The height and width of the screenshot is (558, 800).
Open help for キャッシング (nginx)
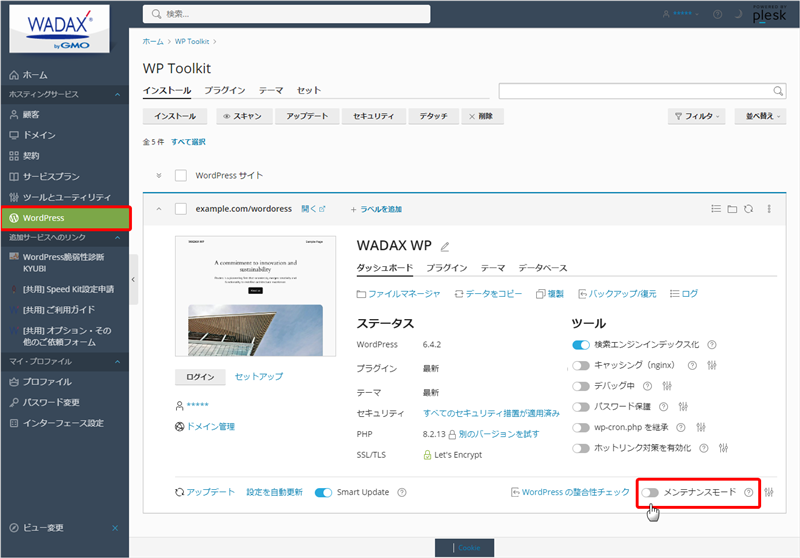(692, 365)
